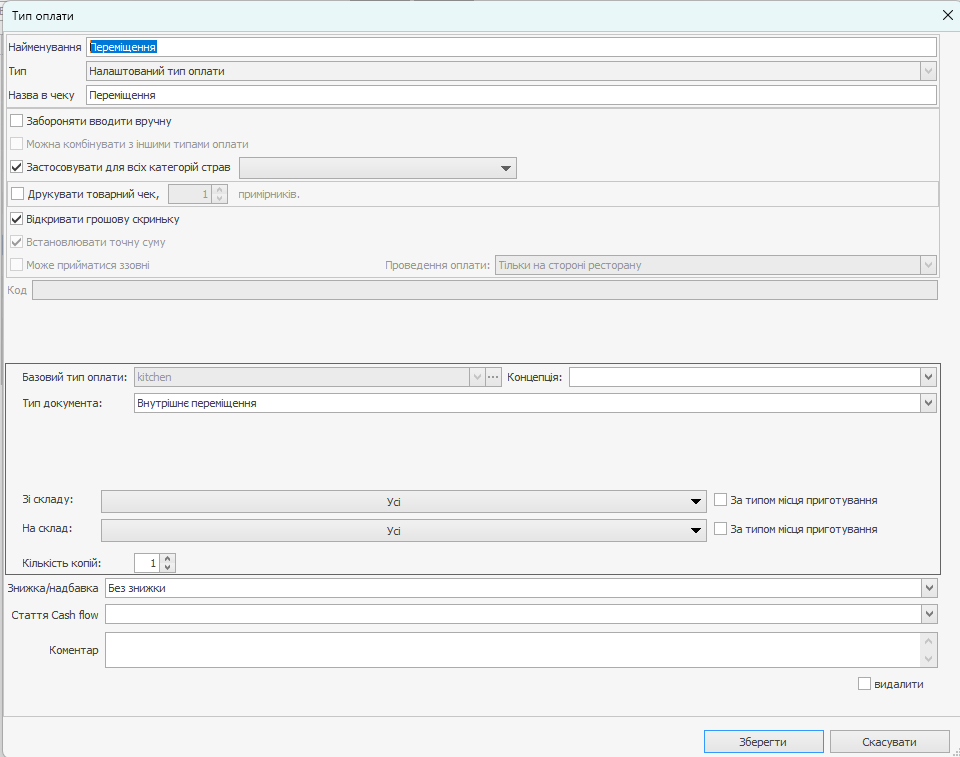The image size is (960, 757).
Task: Check the видалити checkbox
Action: pyautogui.click(x=865, y=684)
